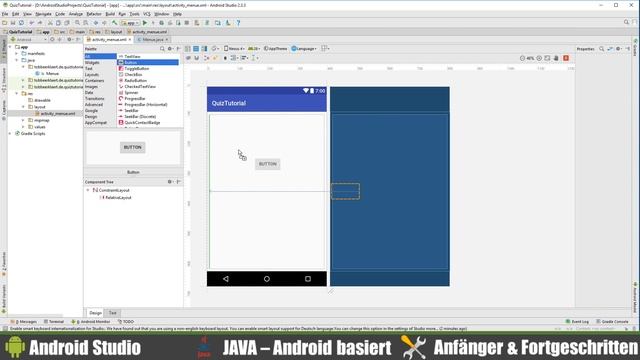Open the Palette gear settings
Image resolution: width=640 pixels, height=360 pixels.
pyautogui.click(x=170, y=49)
